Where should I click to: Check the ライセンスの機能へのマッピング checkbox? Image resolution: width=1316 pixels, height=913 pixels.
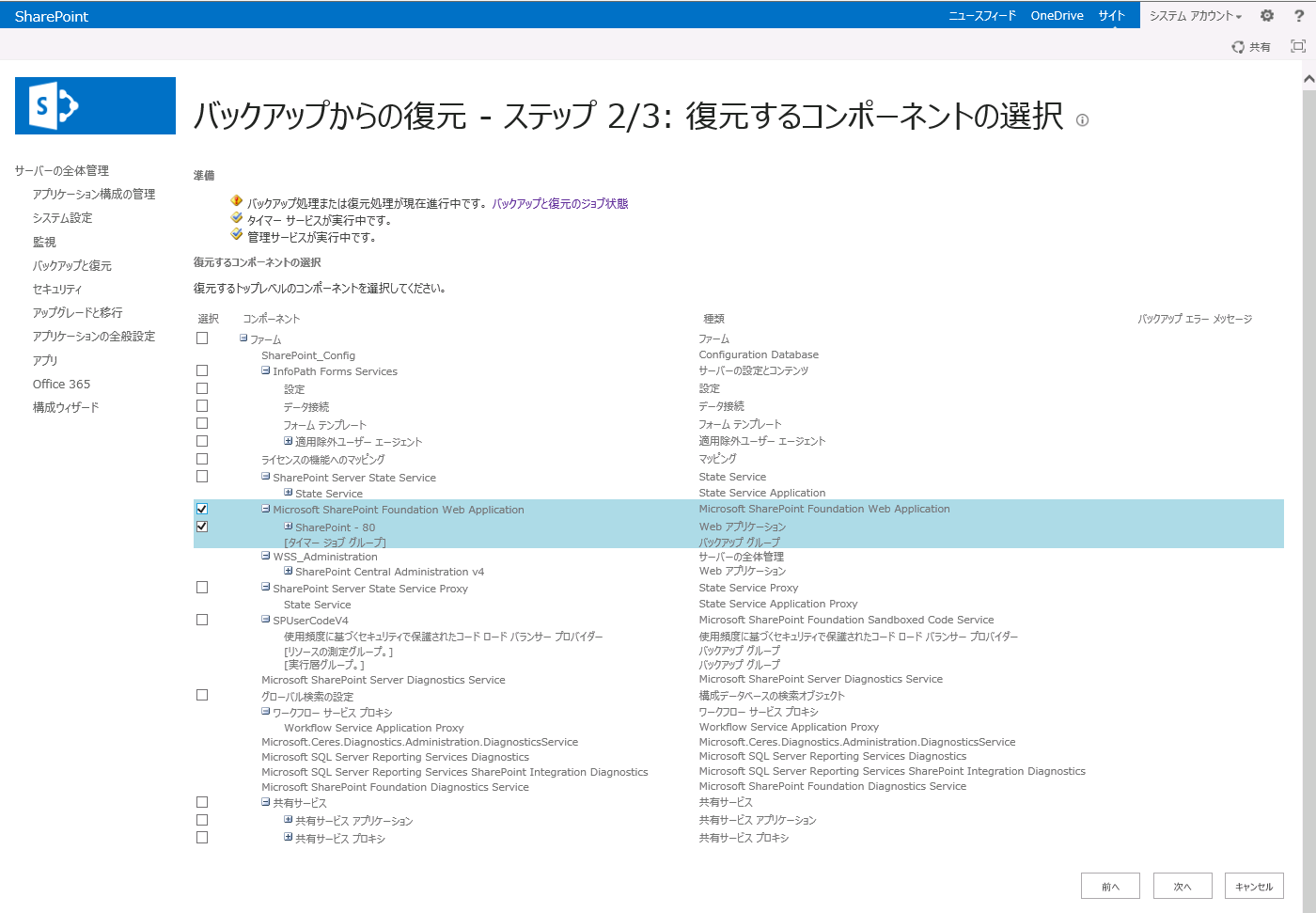(x=202, y=459)
